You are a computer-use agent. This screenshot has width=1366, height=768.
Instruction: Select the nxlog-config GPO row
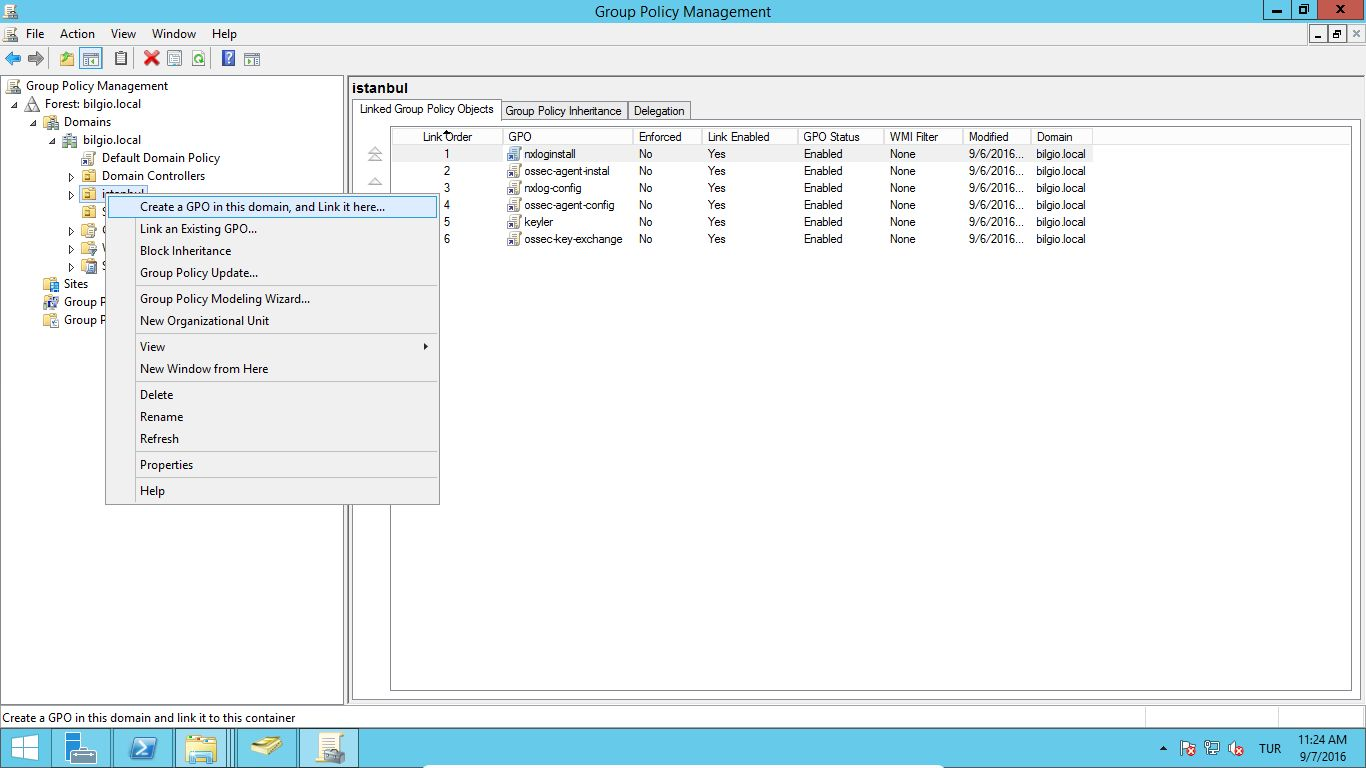click(740, 188)
